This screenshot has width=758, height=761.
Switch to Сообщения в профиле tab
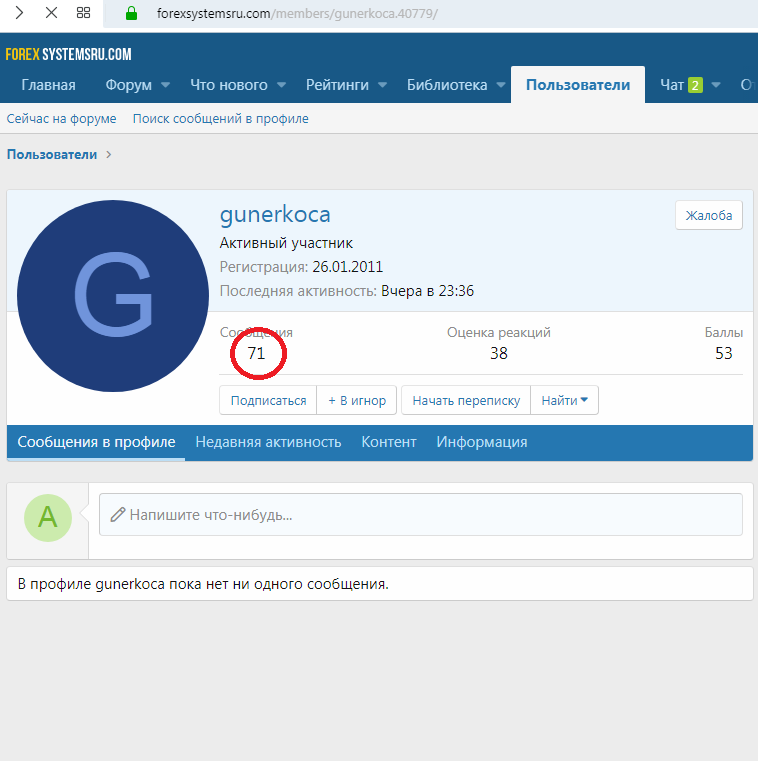coord(96,442)
